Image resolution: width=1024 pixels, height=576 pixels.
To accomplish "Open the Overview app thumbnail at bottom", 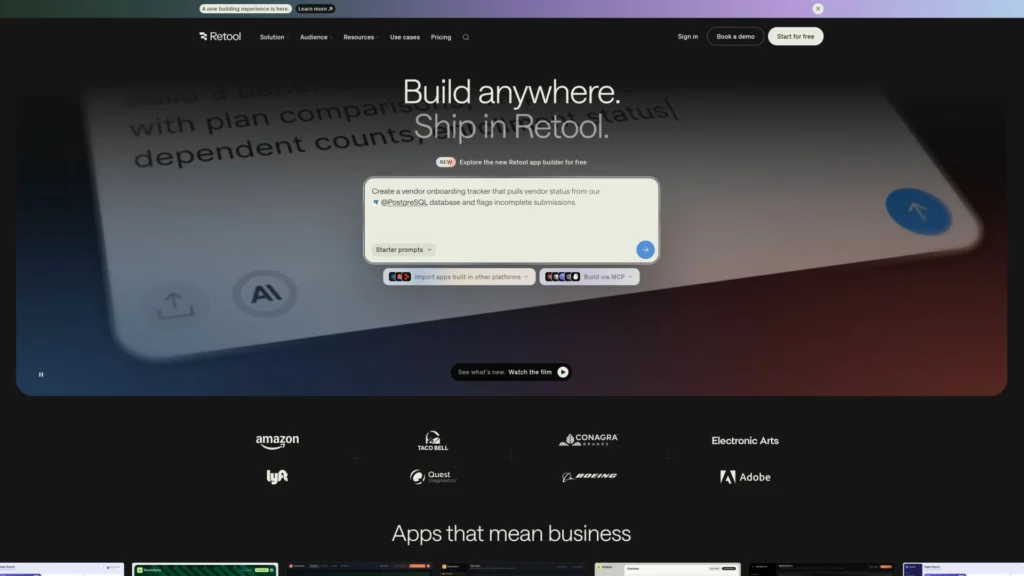I will 667,569.
